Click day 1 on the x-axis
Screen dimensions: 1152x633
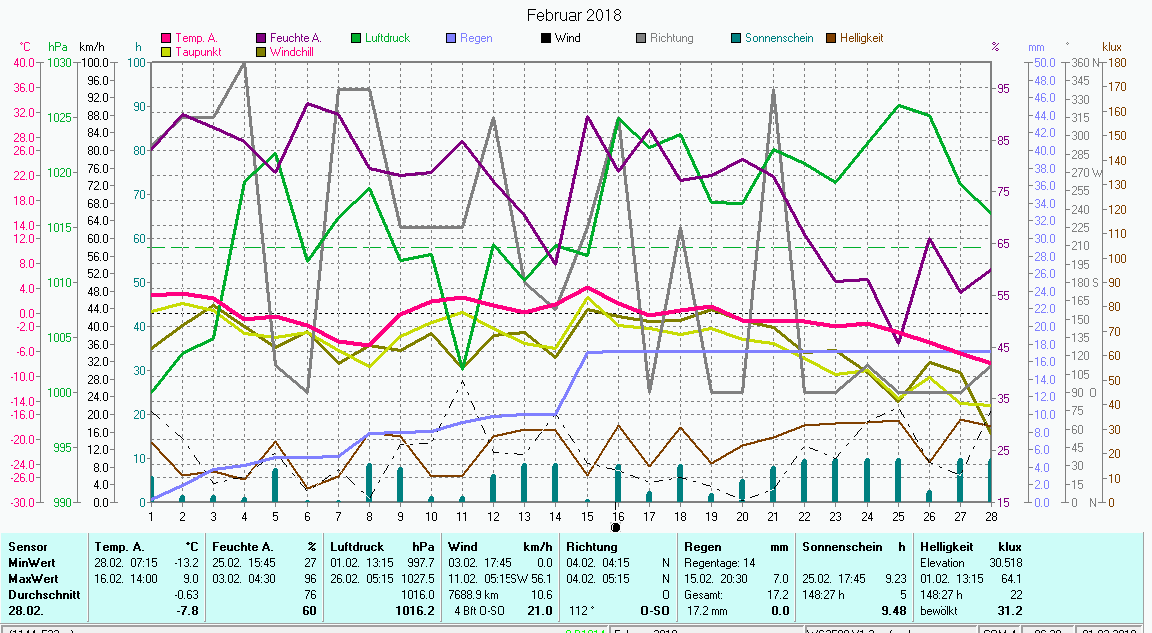[x=151, y=515]
